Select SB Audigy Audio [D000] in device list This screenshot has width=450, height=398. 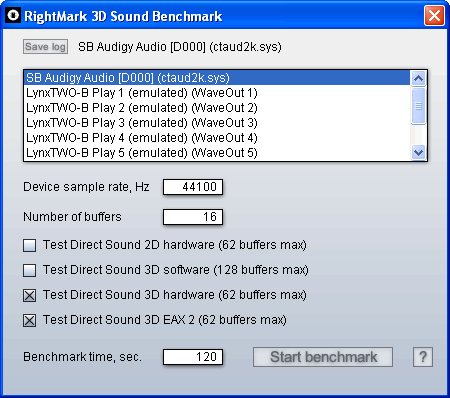[x=217, y=78]
